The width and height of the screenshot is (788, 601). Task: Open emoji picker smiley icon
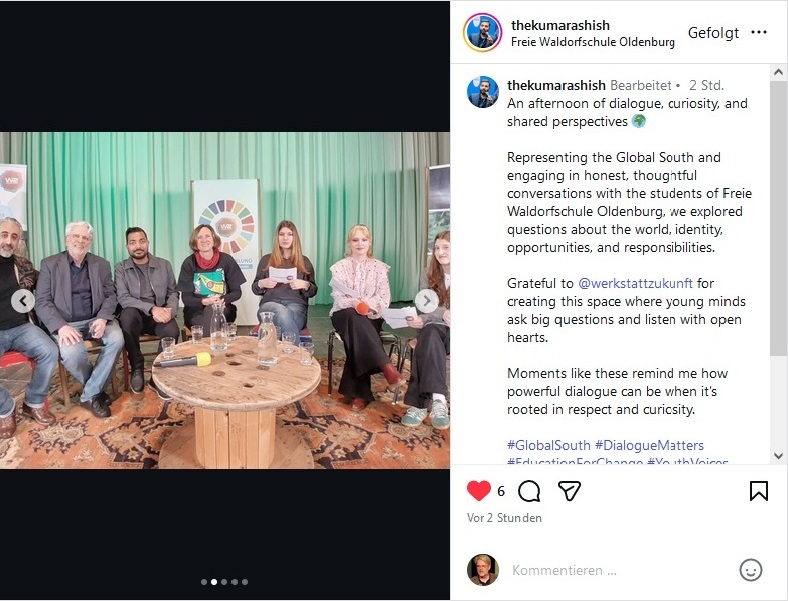pos(751,570)
